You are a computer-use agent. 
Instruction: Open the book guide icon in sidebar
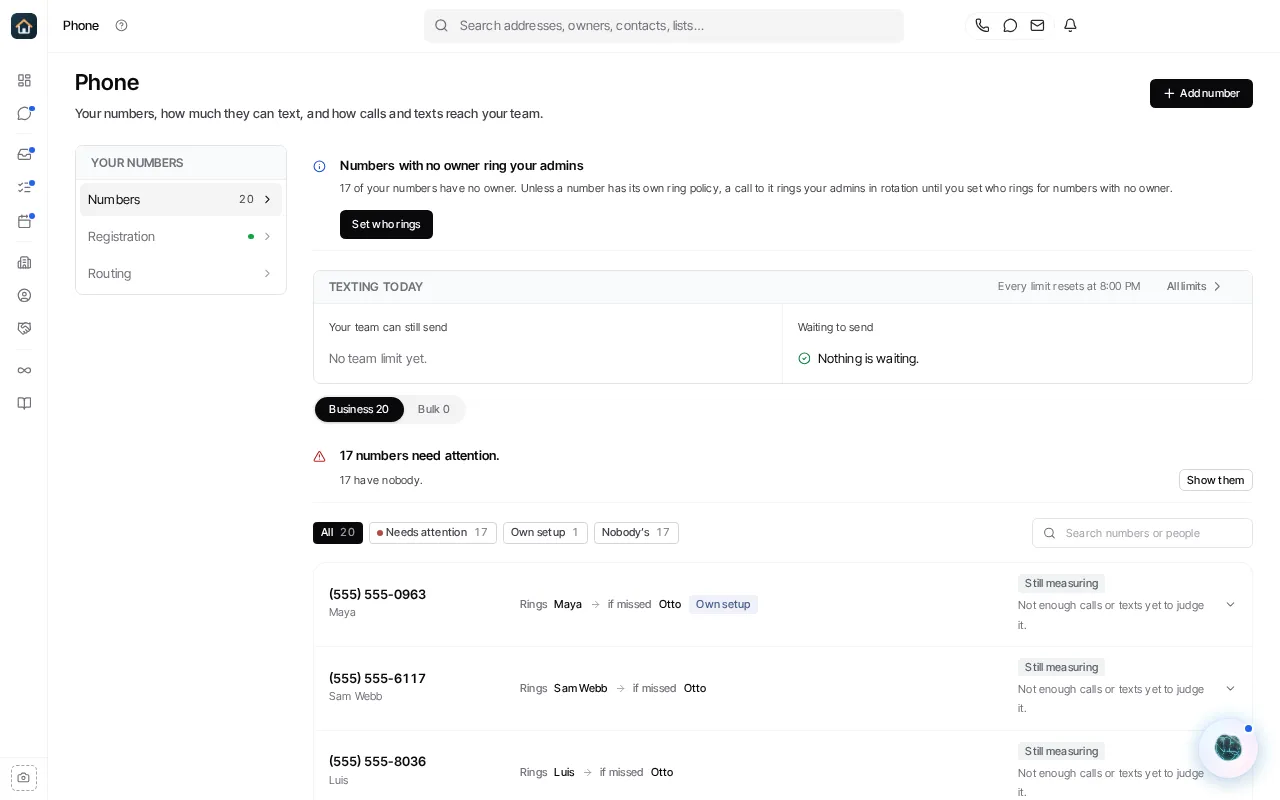click(24, 403)
